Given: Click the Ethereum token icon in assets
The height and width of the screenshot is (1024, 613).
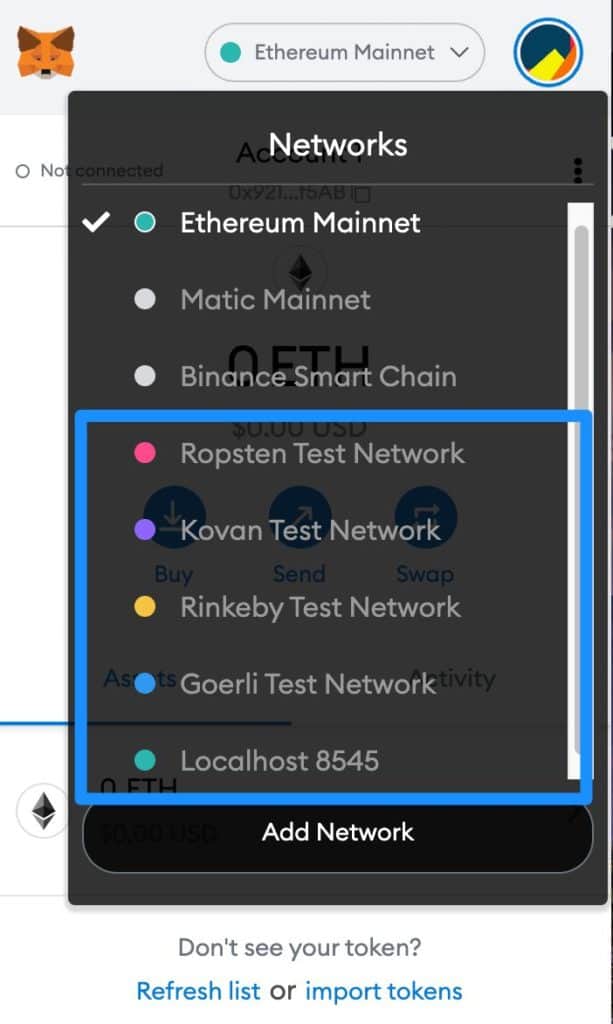Looking at the screenshot, I should click(43, 811).
